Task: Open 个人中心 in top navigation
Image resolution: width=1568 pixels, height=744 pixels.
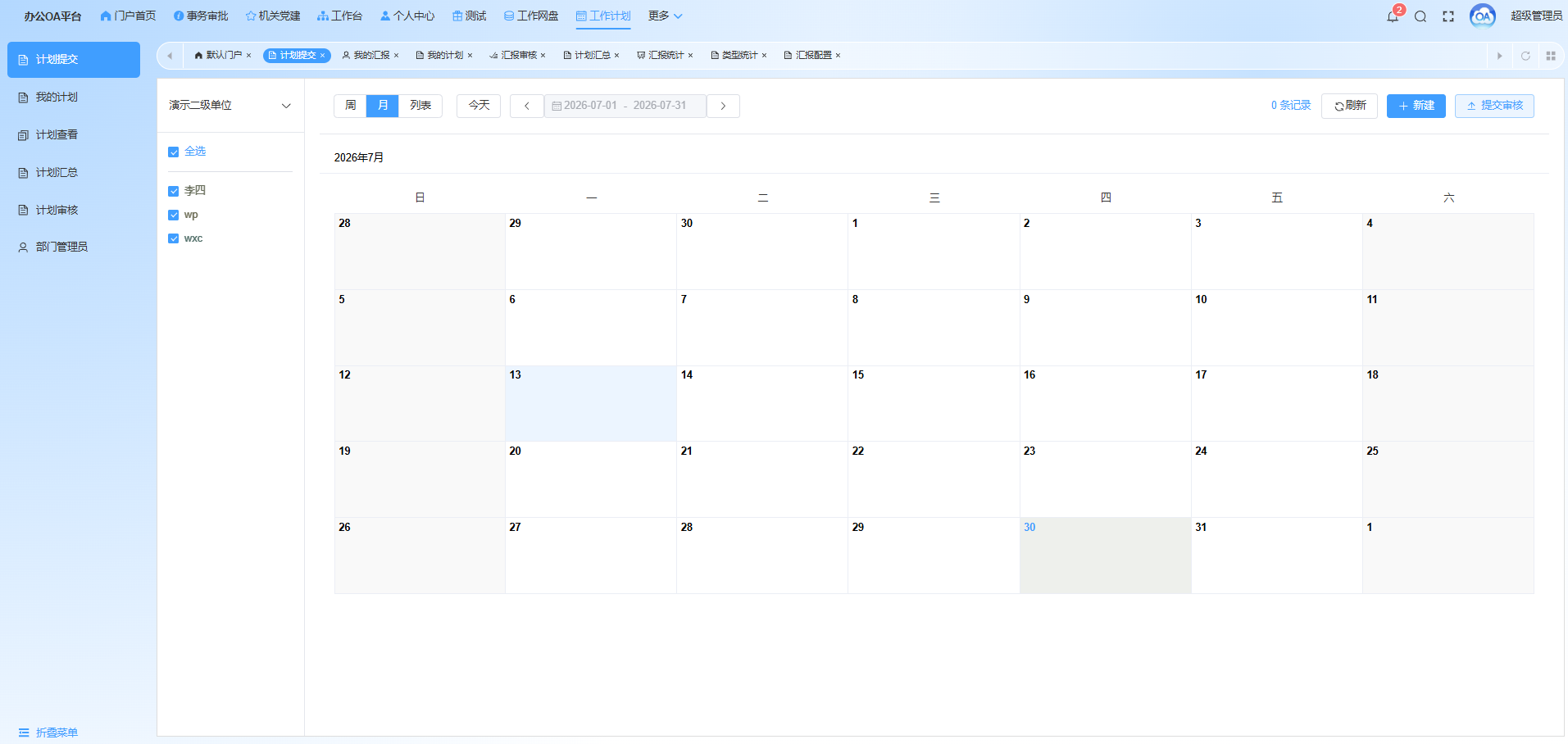Action: coord(407,16)
